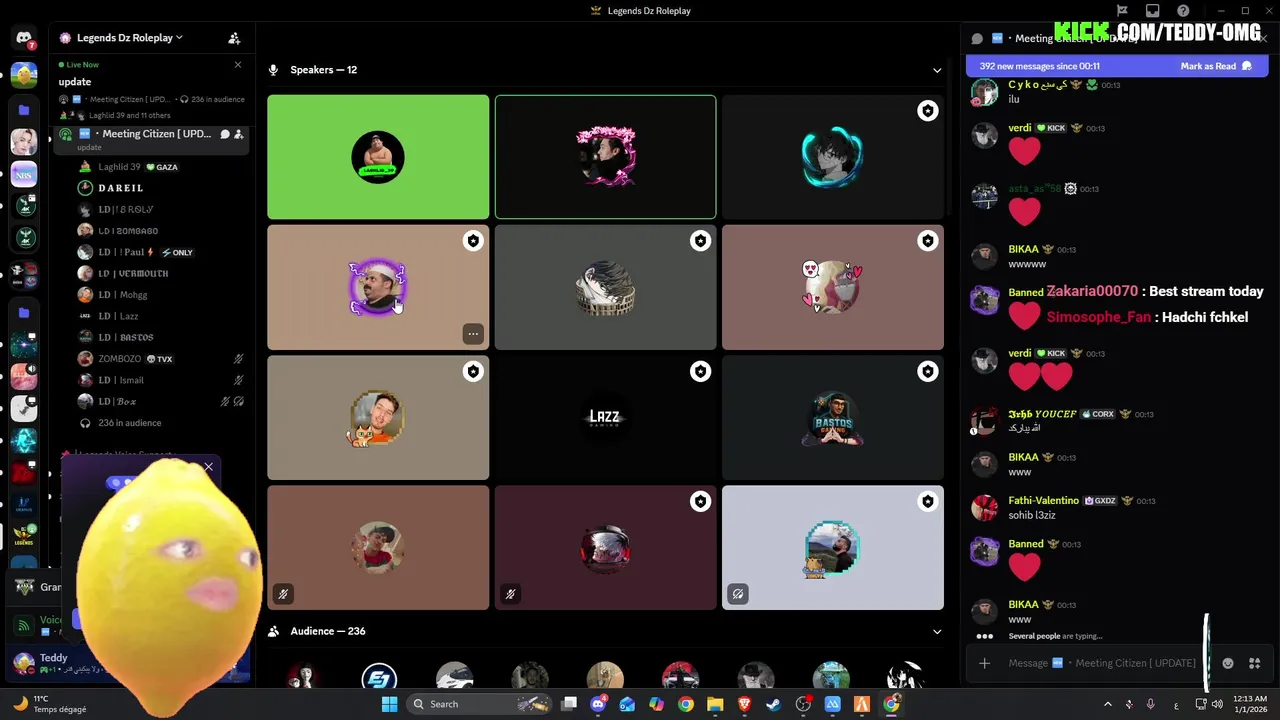This screenshot has height=720, width=1280.
Task: Click into the Message Meeting Citizen input field
Action: pos(1102,663)
